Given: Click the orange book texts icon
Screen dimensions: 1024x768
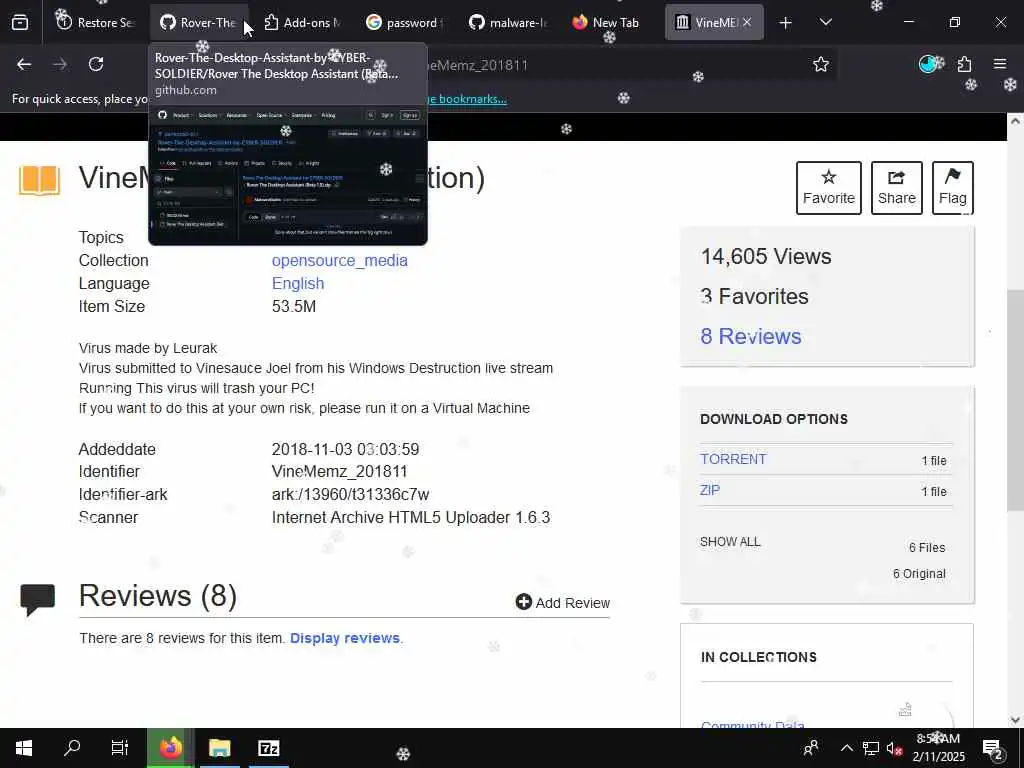Looking at the screenshot, I should pos(40,180).
